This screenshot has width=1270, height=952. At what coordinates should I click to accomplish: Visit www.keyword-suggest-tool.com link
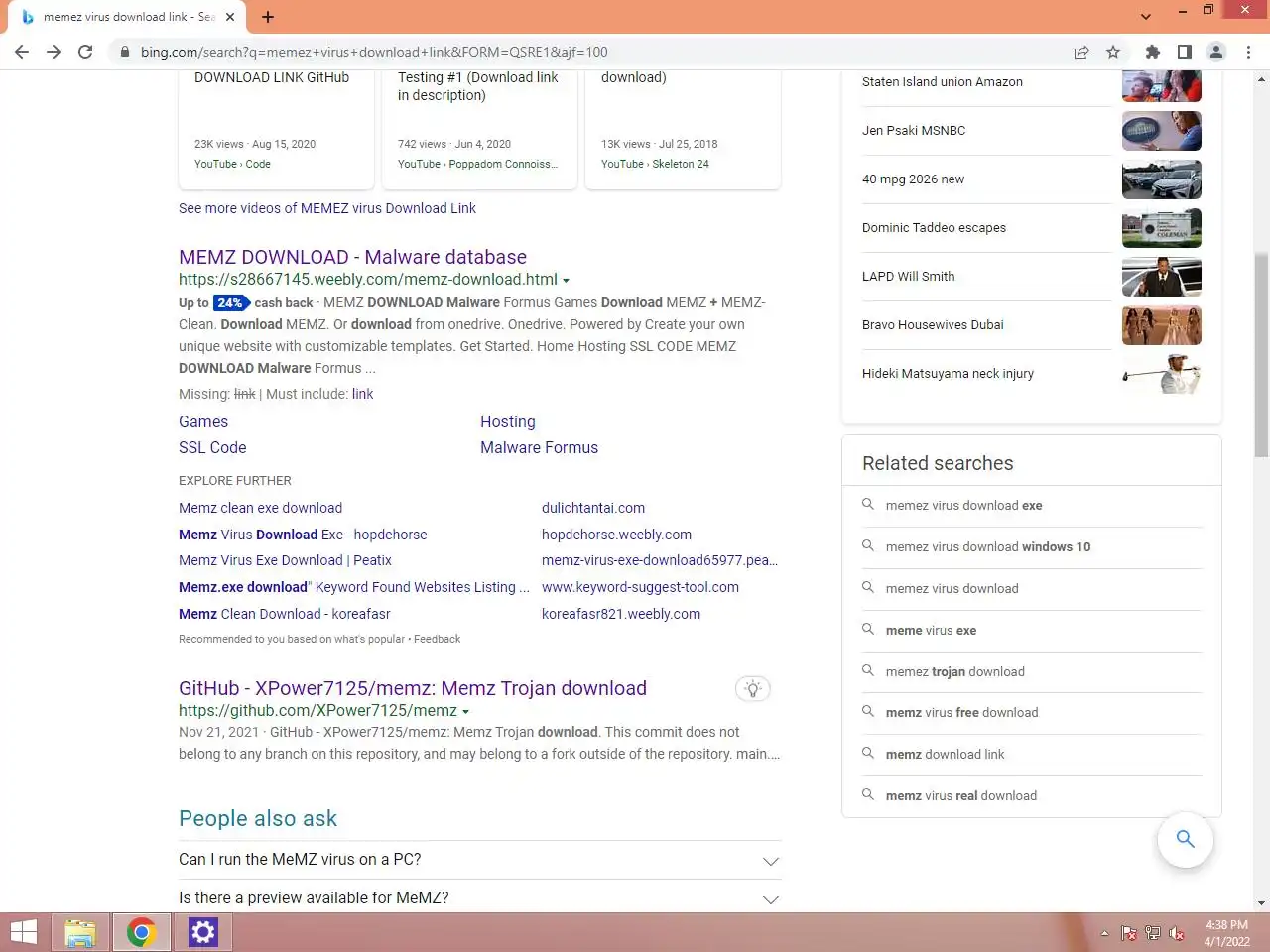click(640, 587)
